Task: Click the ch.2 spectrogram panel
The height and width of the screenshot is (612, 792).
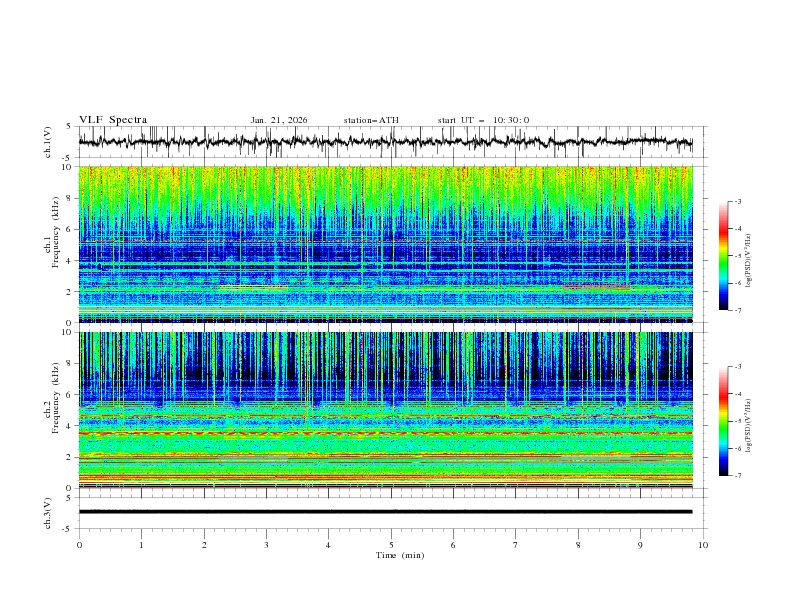Action: click(x=385, y=410)
